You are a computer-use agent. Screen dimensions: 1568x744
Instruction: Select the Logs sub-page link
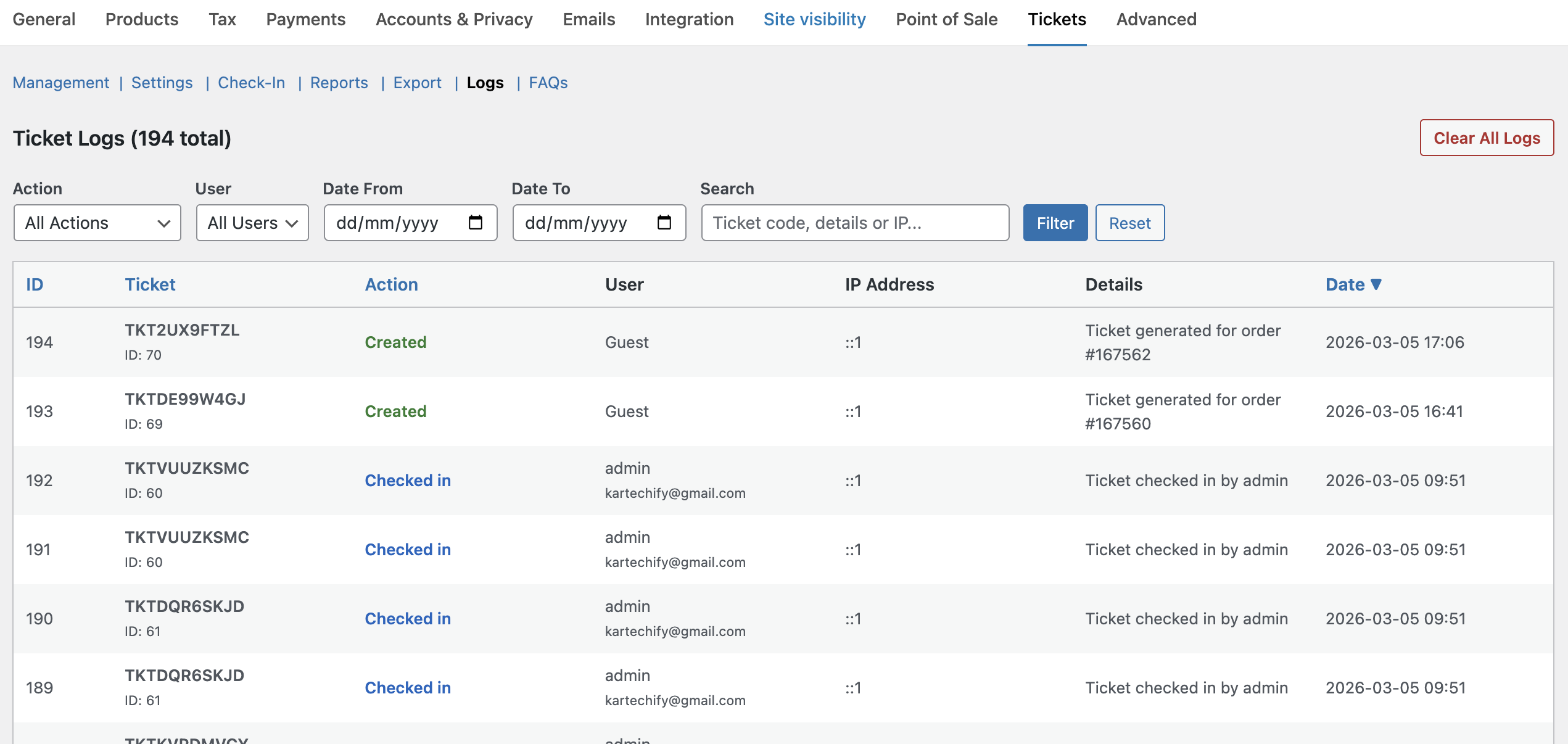click(x=485, y=83)
